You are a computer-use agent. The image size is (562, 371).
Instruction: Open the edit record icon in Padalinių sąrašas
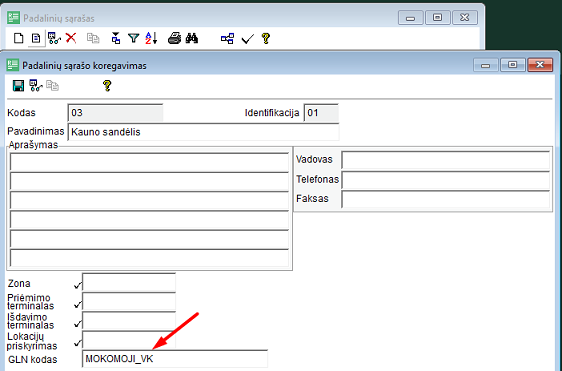click(36, 38)
